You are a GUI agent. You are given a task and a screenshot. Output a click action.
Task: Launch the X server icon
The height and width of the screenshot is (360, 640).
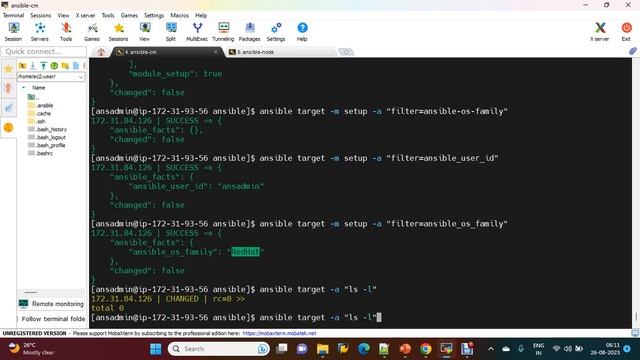[x=600, y=31]
